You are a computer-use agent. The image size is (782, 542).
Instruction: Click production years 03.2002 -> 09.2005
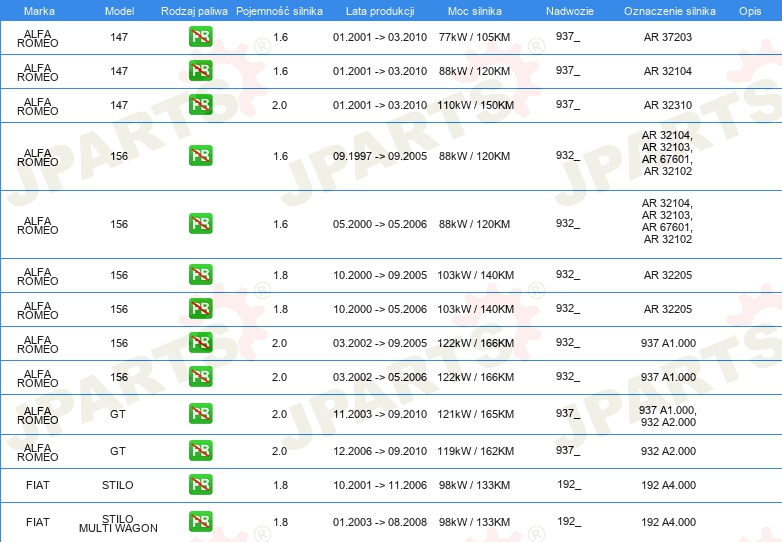pos(380,343)
